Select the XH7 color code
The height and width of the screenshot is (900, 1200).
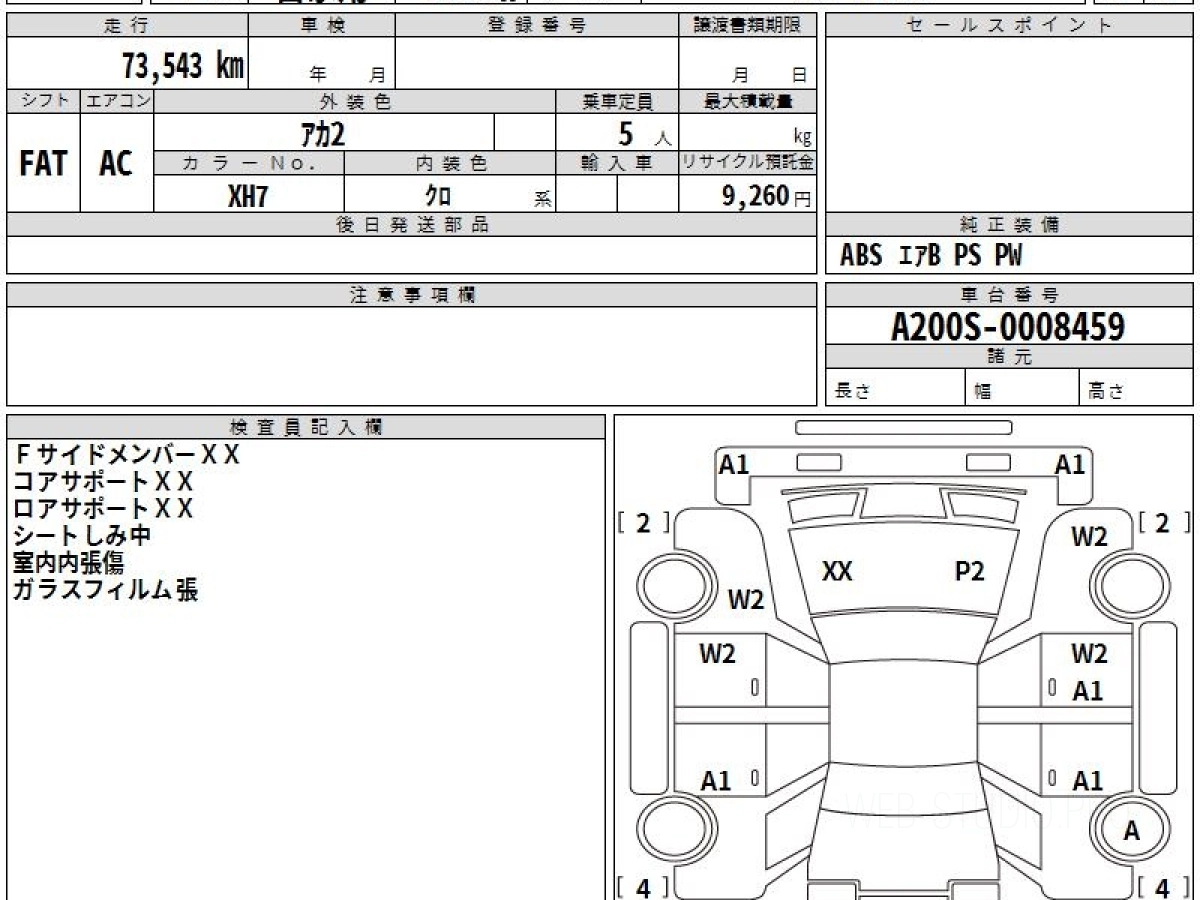coord(248,196)
